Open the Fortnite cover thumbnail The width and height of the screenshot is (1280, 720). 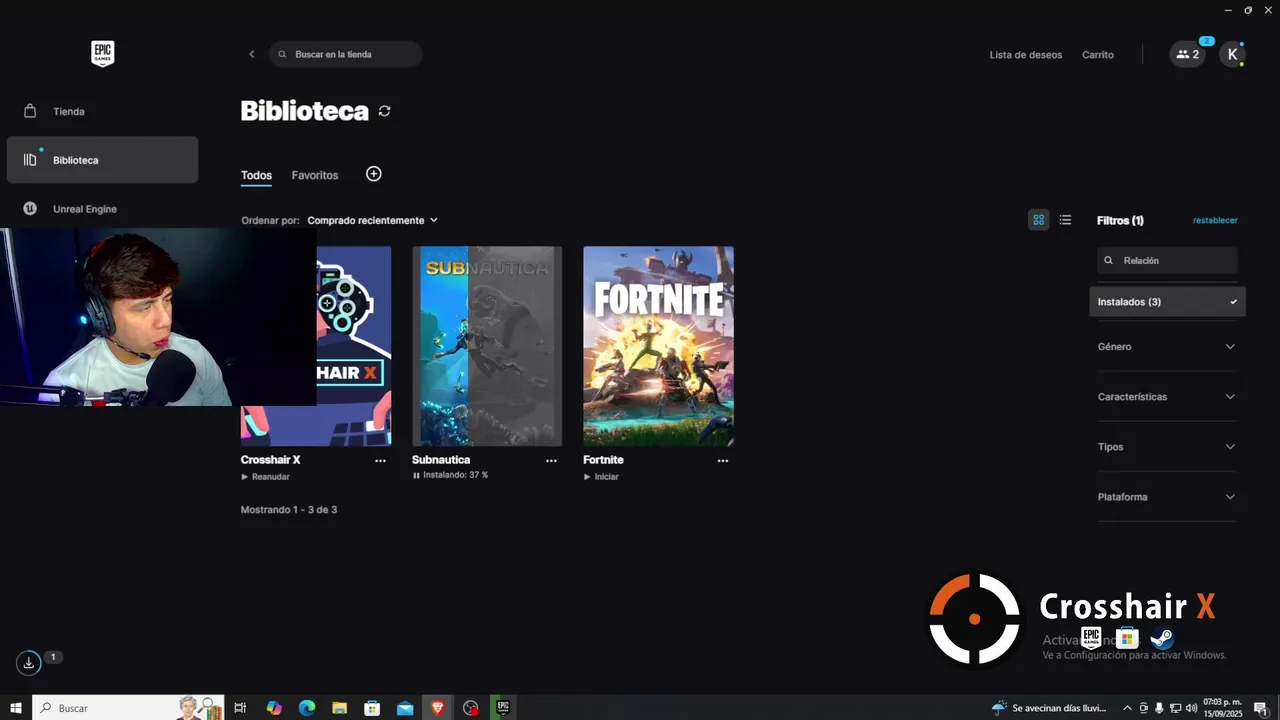pyautogui.click(x=658, y=346)
